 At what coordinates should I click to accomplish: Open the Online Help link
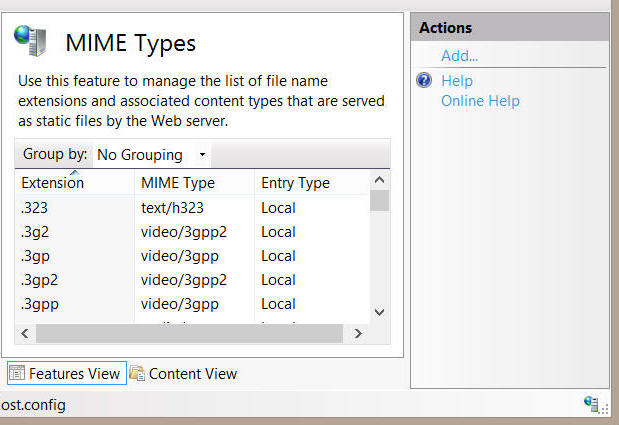point(480,100)
